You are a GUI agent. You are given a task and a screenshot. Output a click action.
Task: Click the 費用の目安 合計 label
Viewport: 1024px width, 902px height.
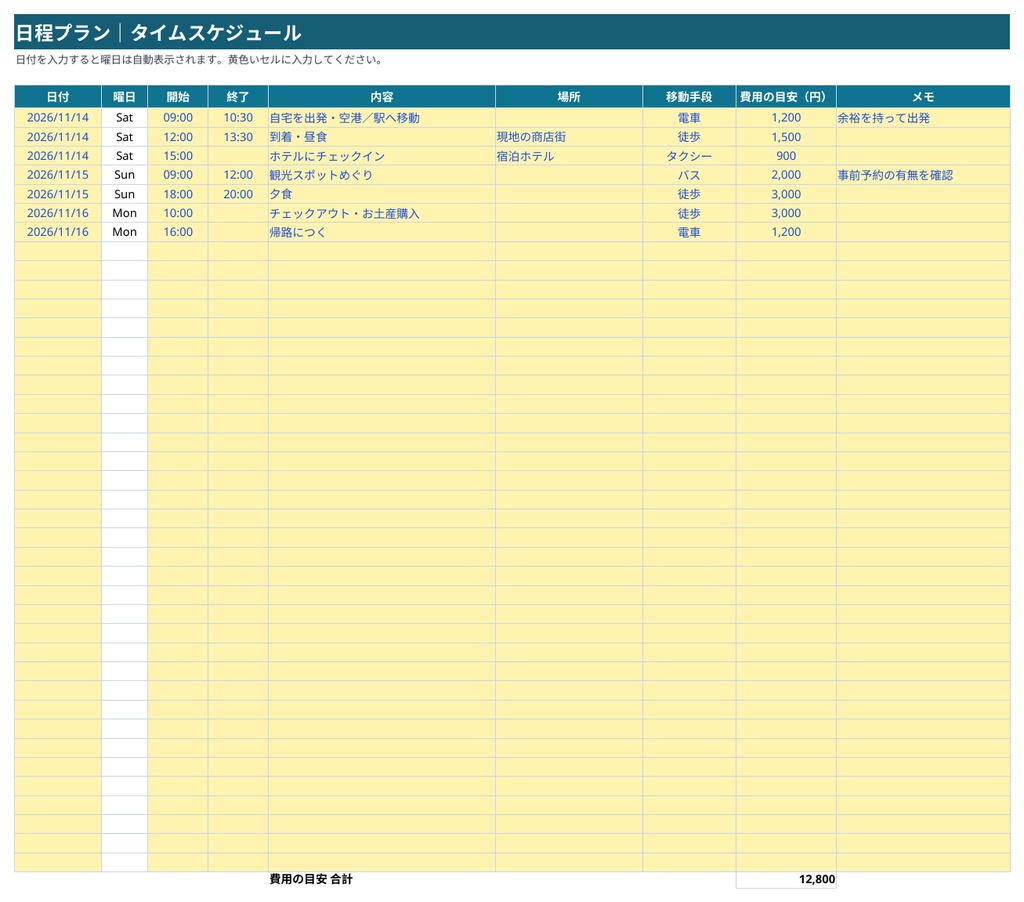click(x=311, y=879)
